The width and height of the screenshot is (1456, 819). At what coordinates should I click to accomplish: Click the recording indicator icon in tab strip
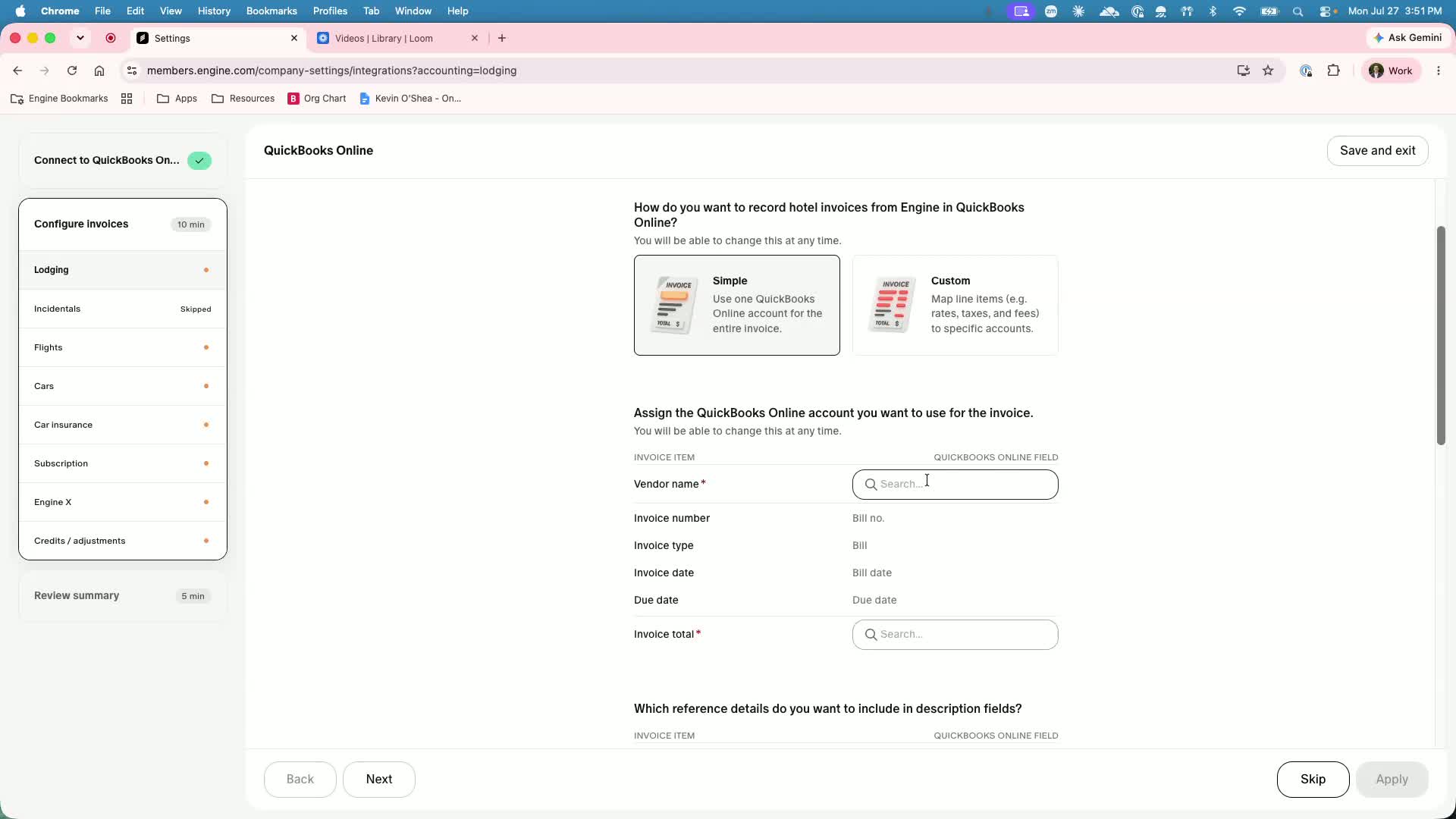point(111,38)
